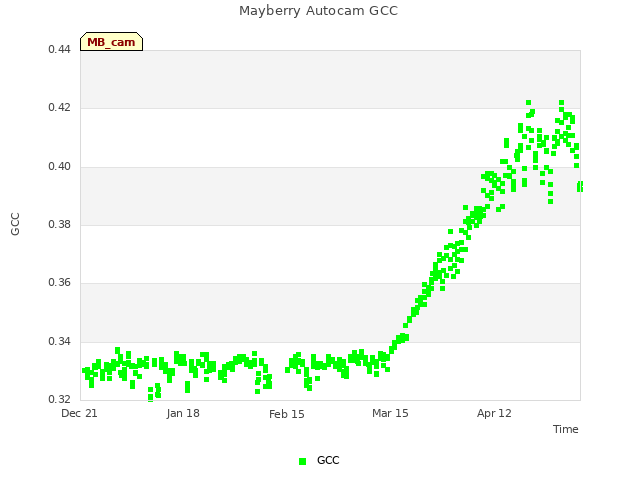Click the chart title Mayberry Autocam GCC
This screenshot has height=480, width=640.
[318, 11]
